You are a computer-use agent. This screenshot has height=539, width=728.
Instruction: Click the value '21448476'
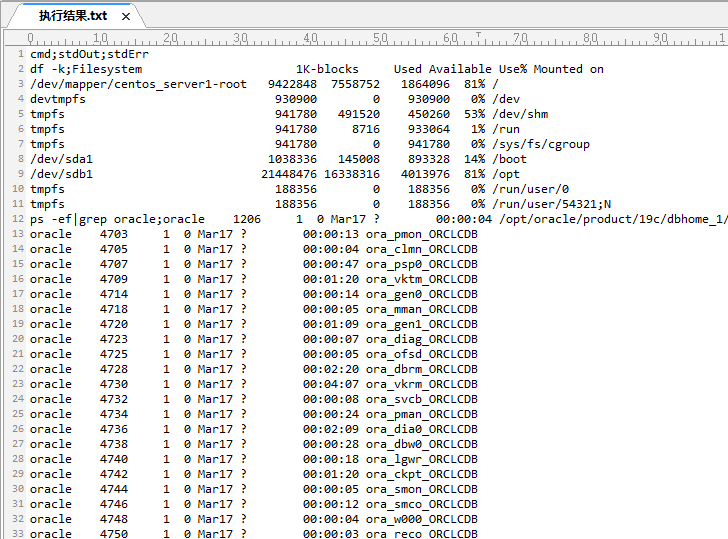coord(289,174)
